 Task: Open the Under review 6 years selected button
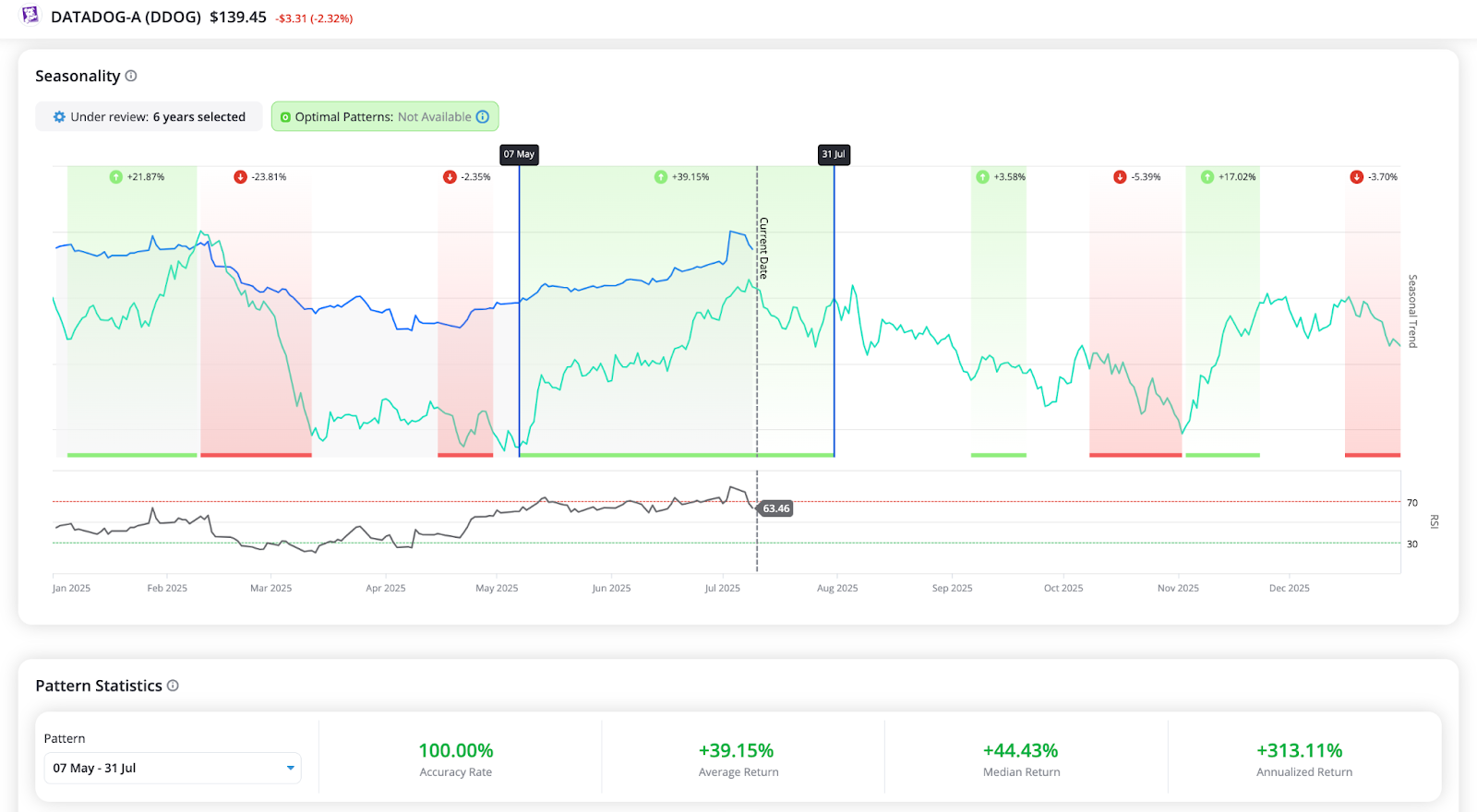pos(149,117)
